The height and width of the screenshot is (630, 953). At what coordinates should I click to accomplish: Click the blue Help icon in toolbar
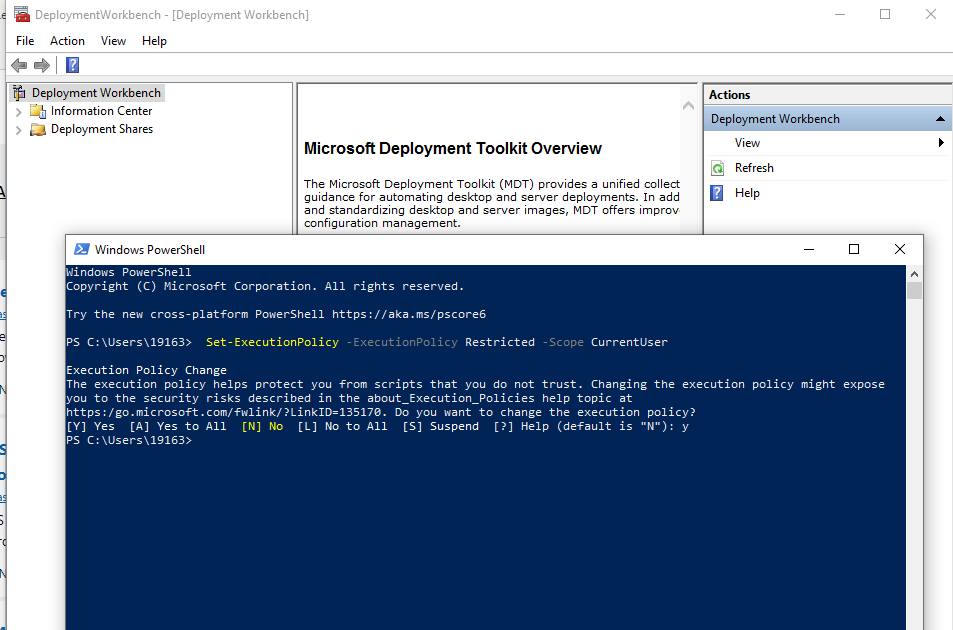[x=72, y=65]
